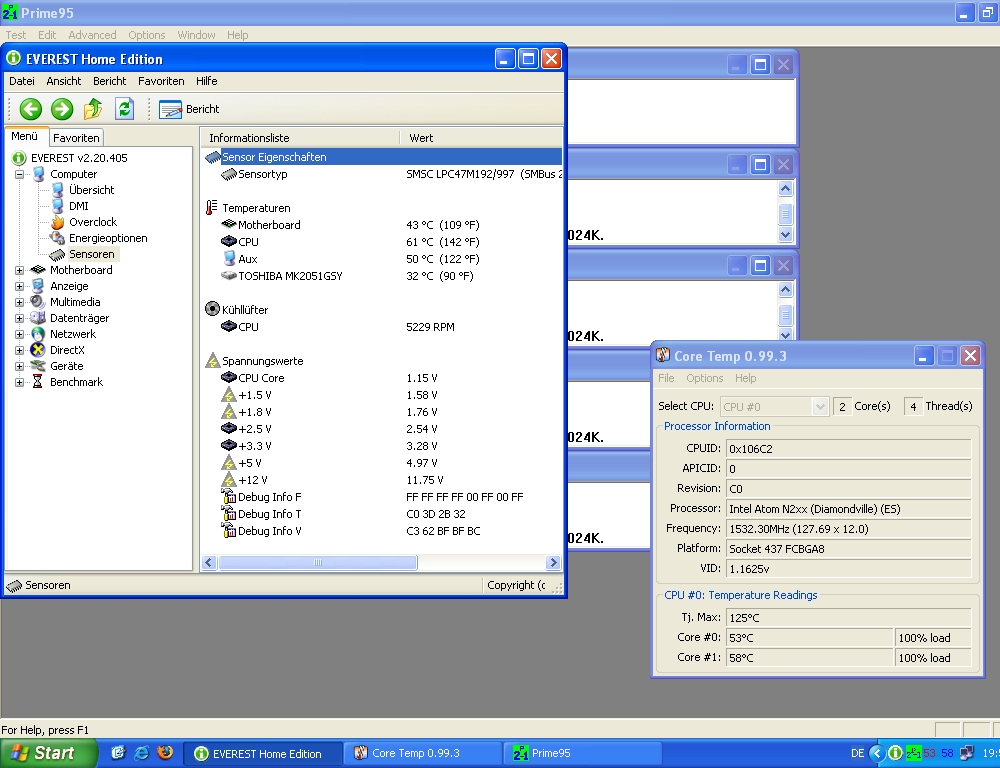Click the DirectX icon in the tree
1000x768 pixels.
click(38, 350)
